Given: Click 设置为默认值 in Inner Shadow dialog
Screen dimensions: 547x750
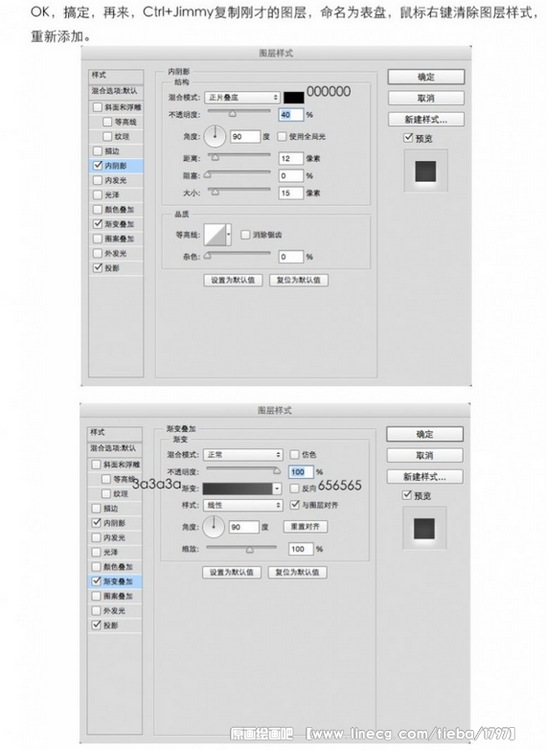Looking at the screenshot, I should tap(233, 280).
